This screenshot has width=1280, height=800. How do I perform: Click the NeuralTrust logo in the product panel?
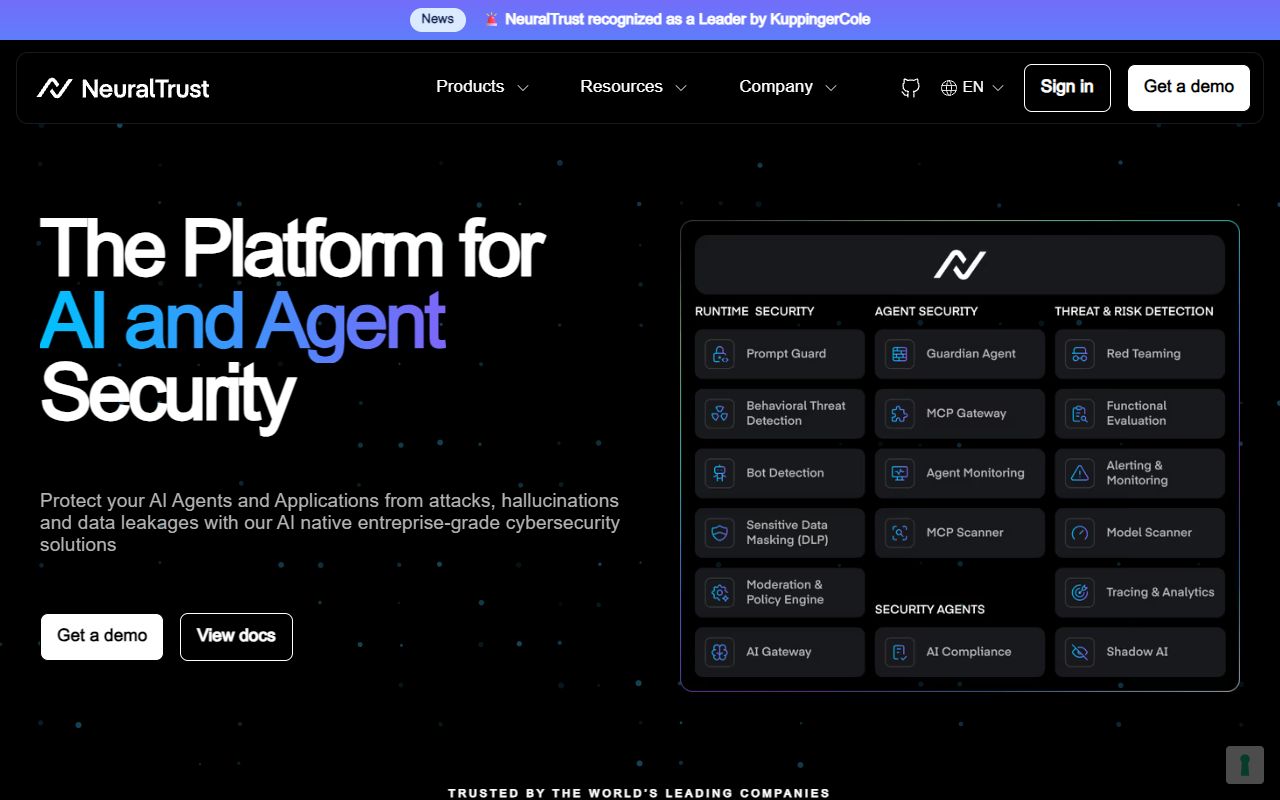tap(959, 263)
